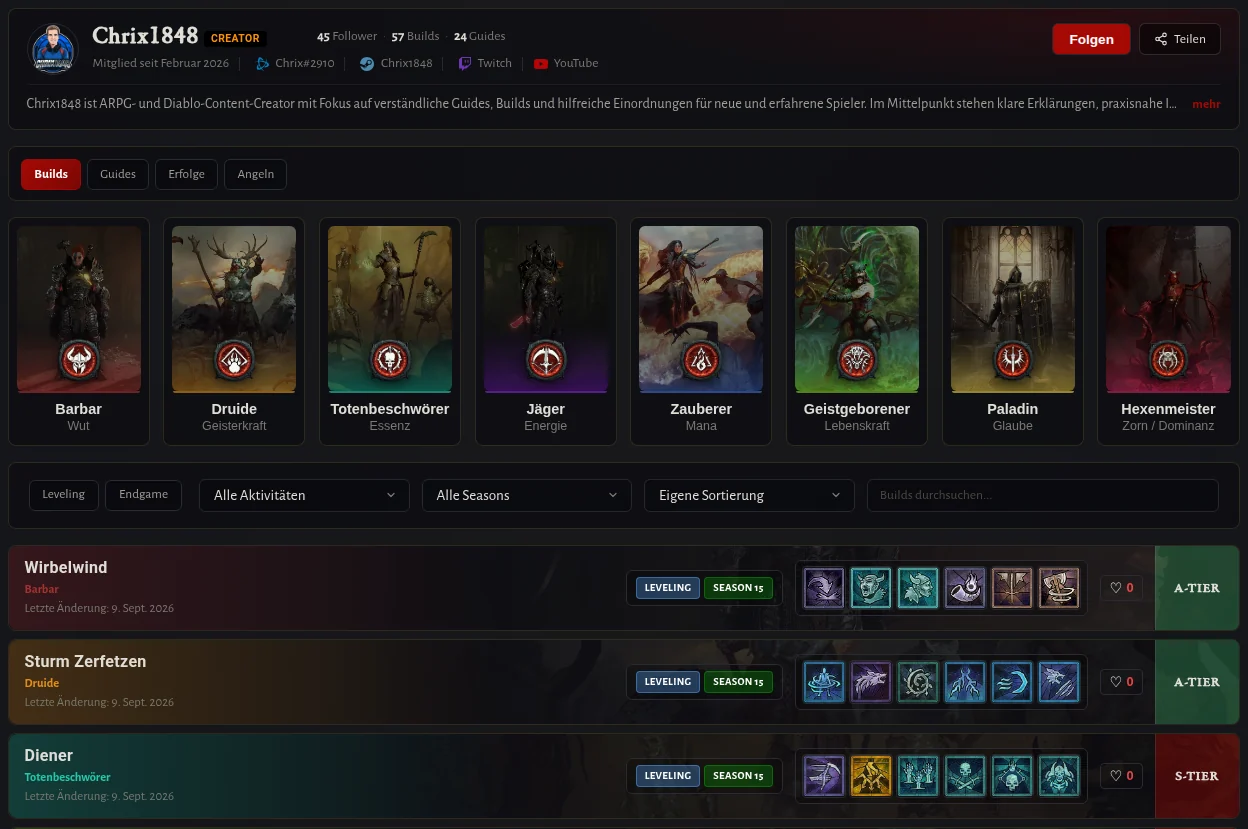Click the LEVELING tag in Wirbelwind row
Screen dimensions: 1248x829
click(x=668, y=588)
